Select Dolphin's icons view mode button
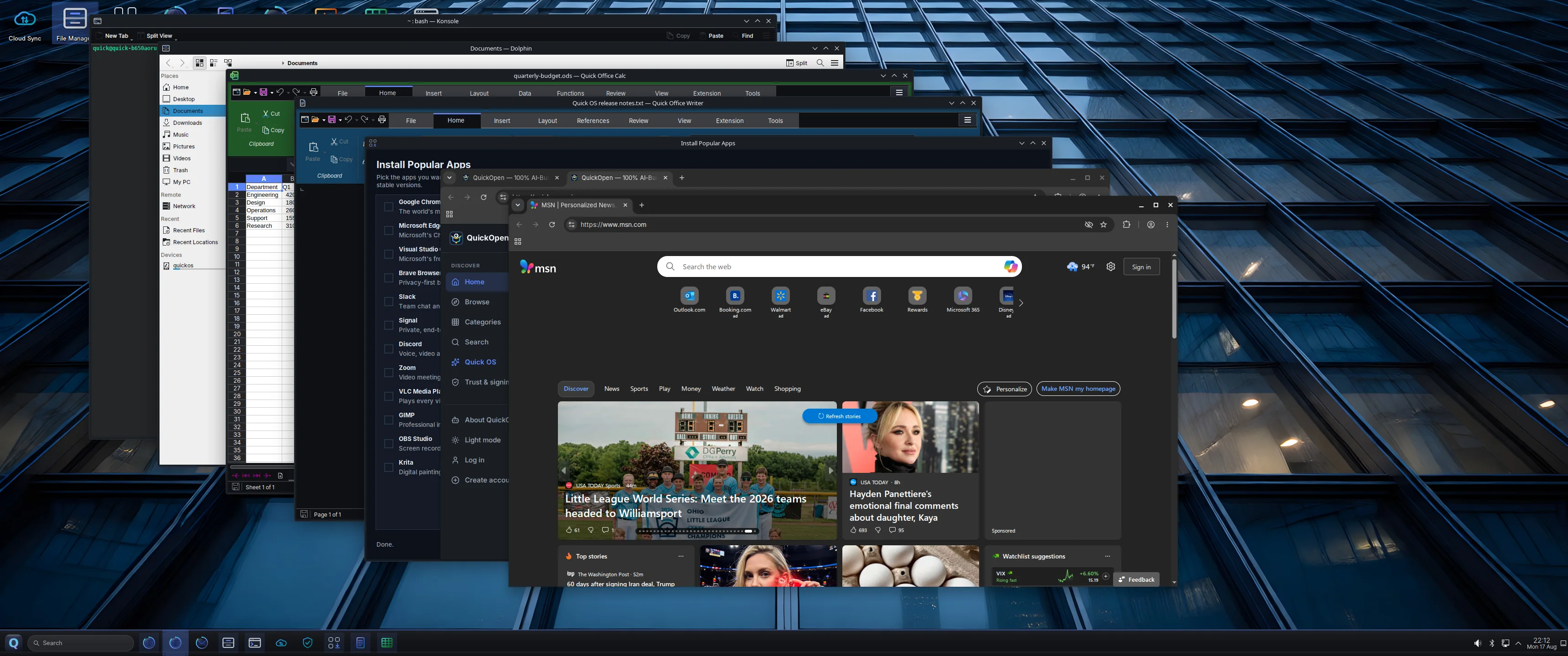Viewport: 1568px width, 656px height. pyautogui.click(x=200, y=63)
